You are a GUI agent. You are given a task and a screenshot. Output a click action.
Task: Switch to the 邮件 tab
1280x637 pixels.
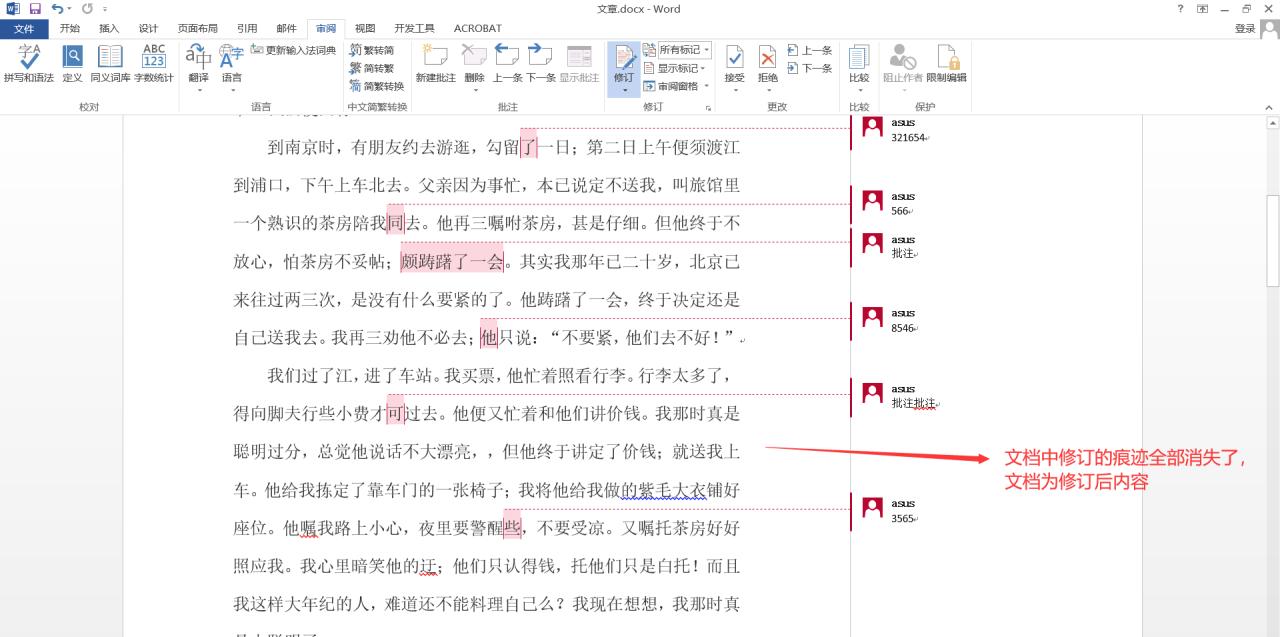[286, 28]
